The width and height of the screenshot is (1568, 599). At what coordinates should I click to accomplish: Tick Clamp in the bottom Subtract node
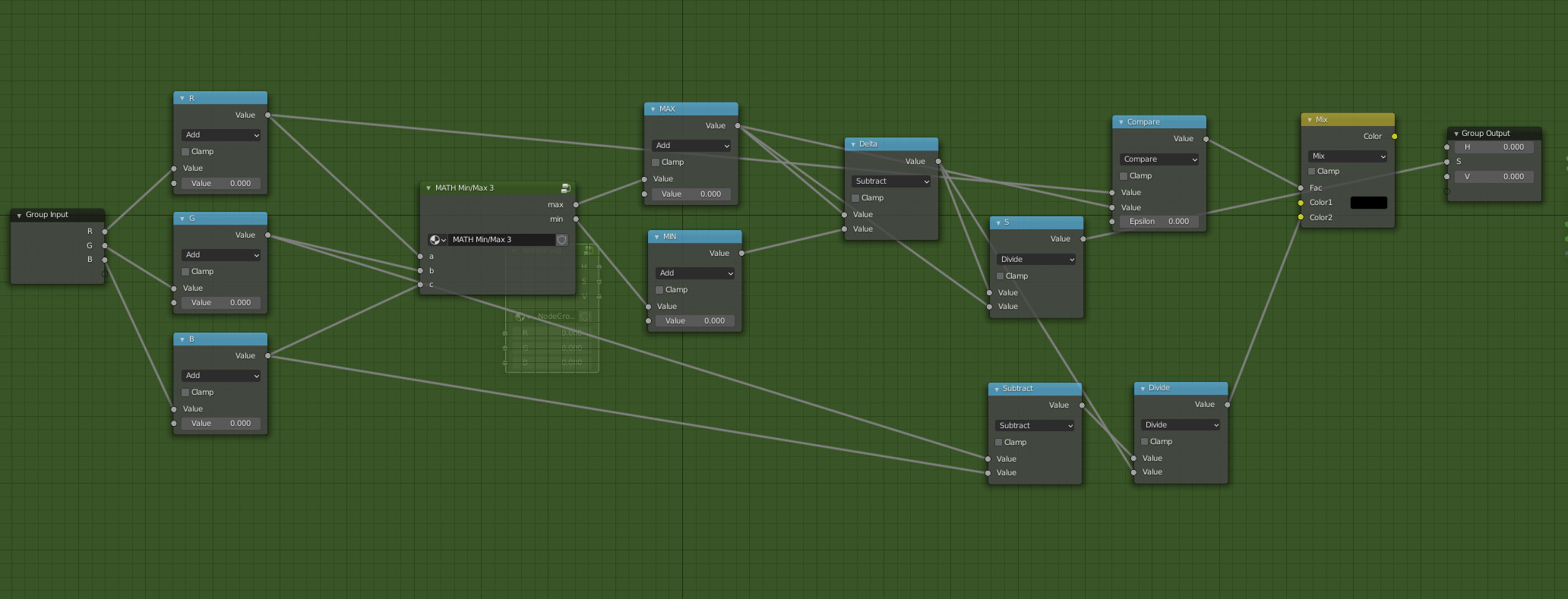coord(999,443)
